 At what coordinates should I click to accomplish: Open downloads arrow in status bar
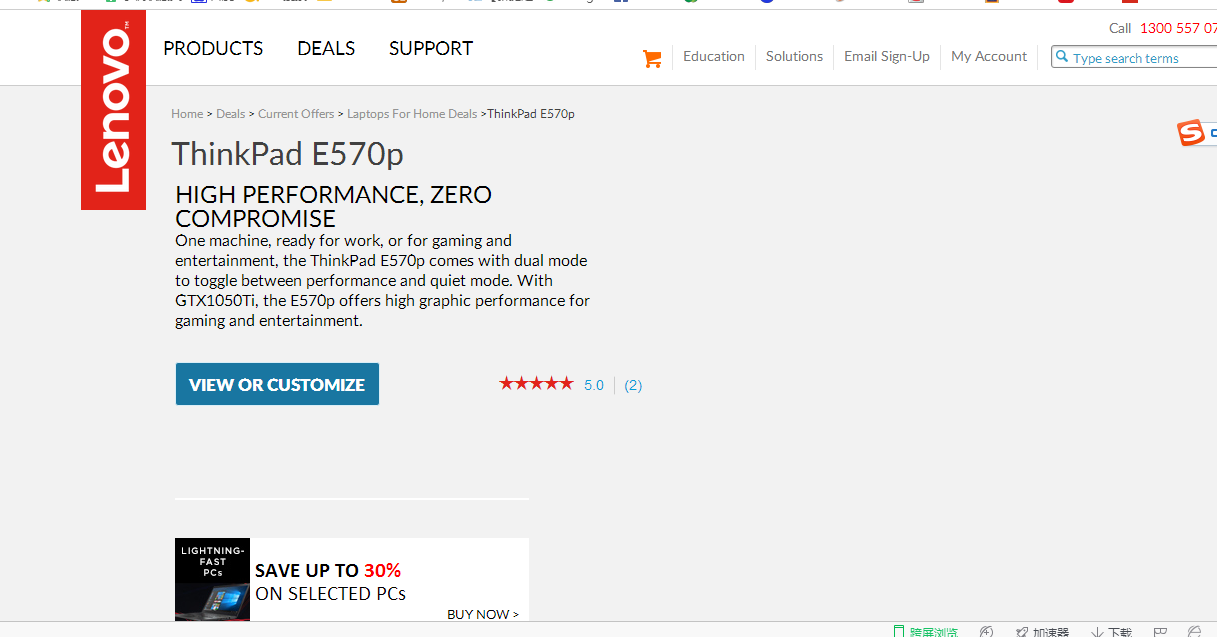coord(1097,632)
